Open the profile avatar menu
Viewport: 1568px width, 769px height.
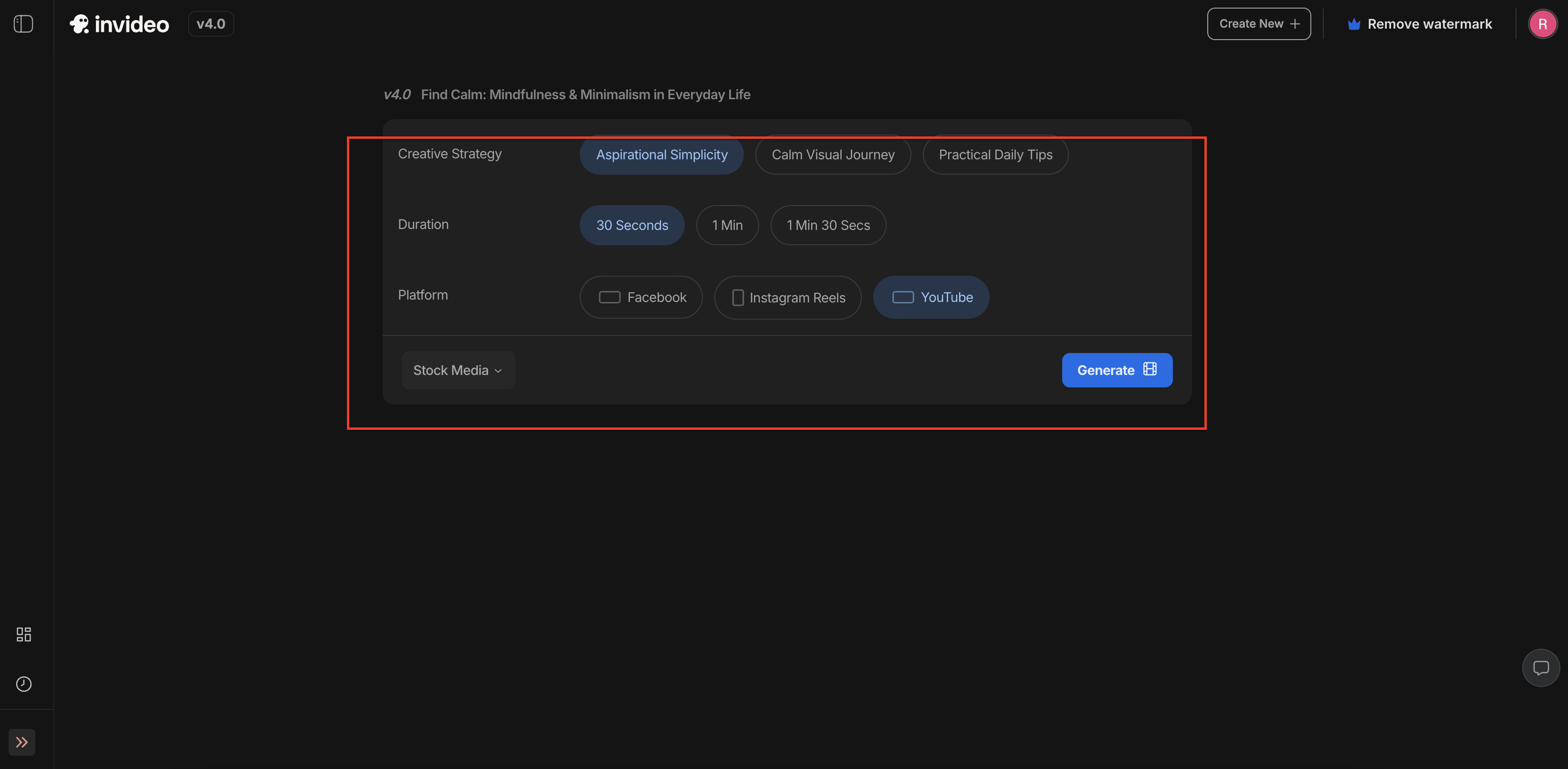coord(1542,24)
